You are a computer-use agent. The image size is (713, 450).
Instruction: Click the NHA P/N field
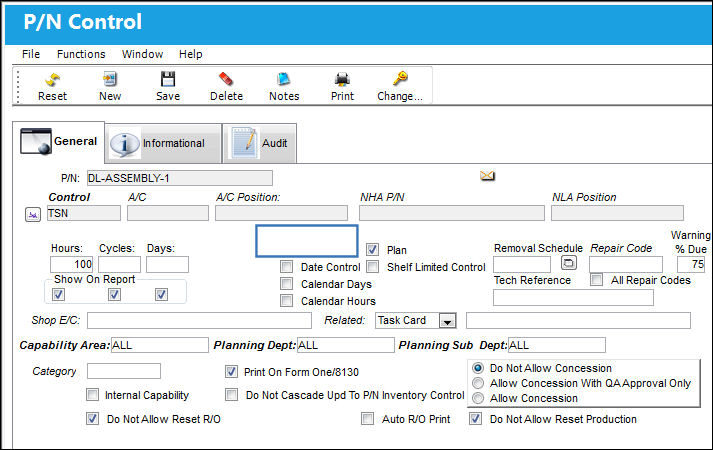tap(452, 213)
